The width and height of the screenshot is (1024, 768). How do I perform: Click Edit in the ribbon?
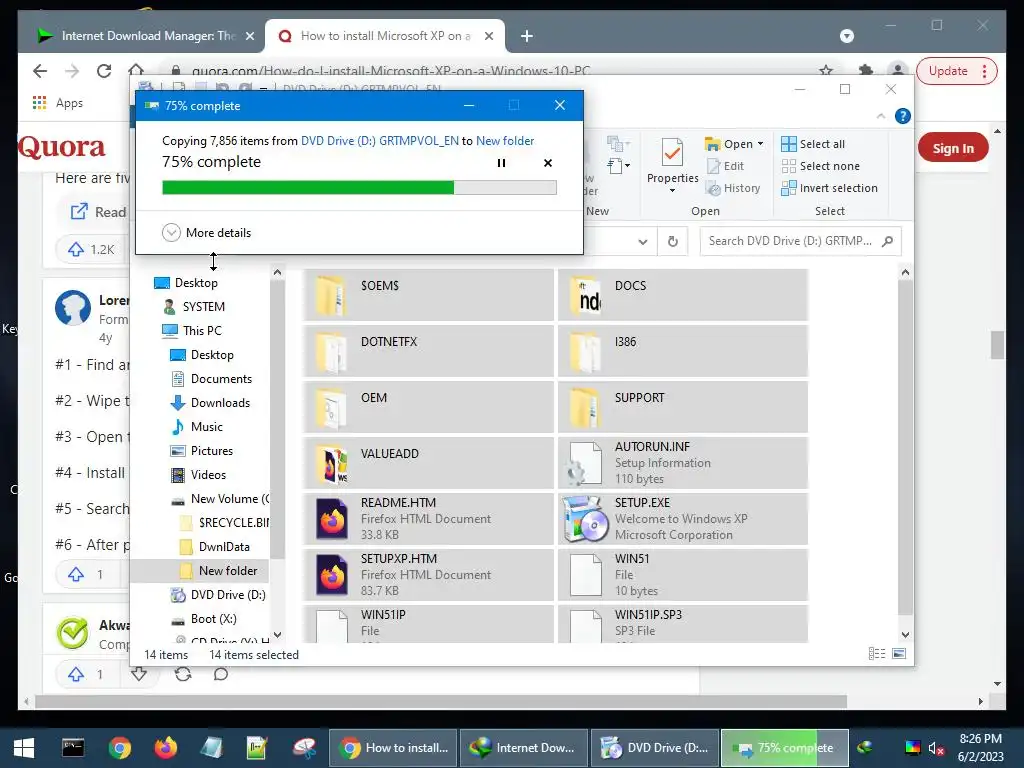tap(726, 167)
